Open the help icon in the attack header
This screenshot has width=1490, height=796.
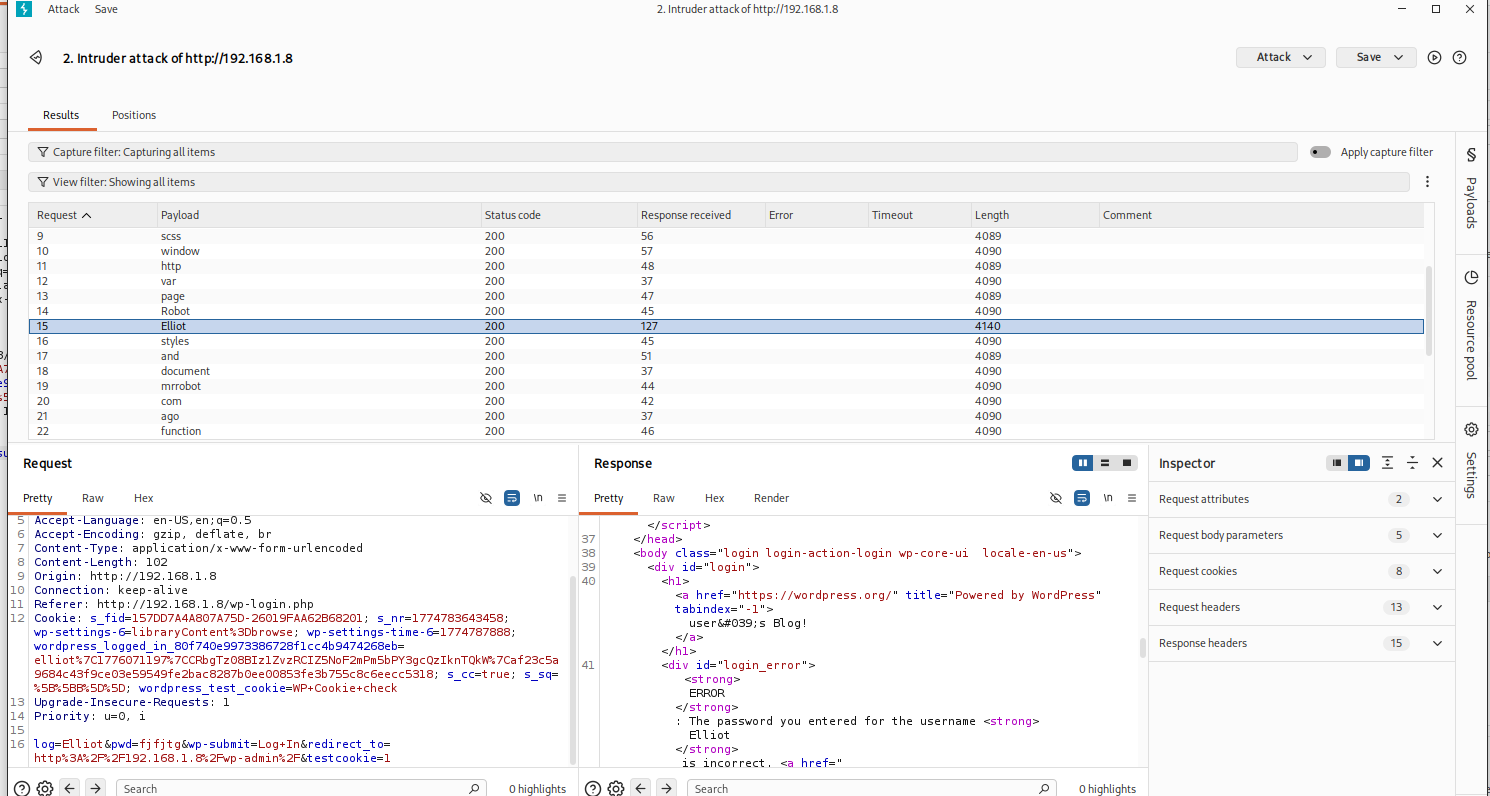(1459, 58)
